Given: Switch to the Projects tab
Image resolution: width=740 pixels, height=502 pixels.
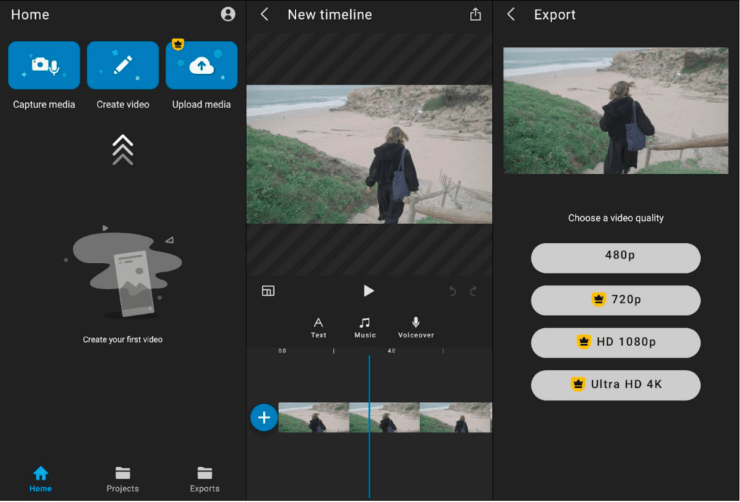Looking at the screenshot, I should coord(122,478).
